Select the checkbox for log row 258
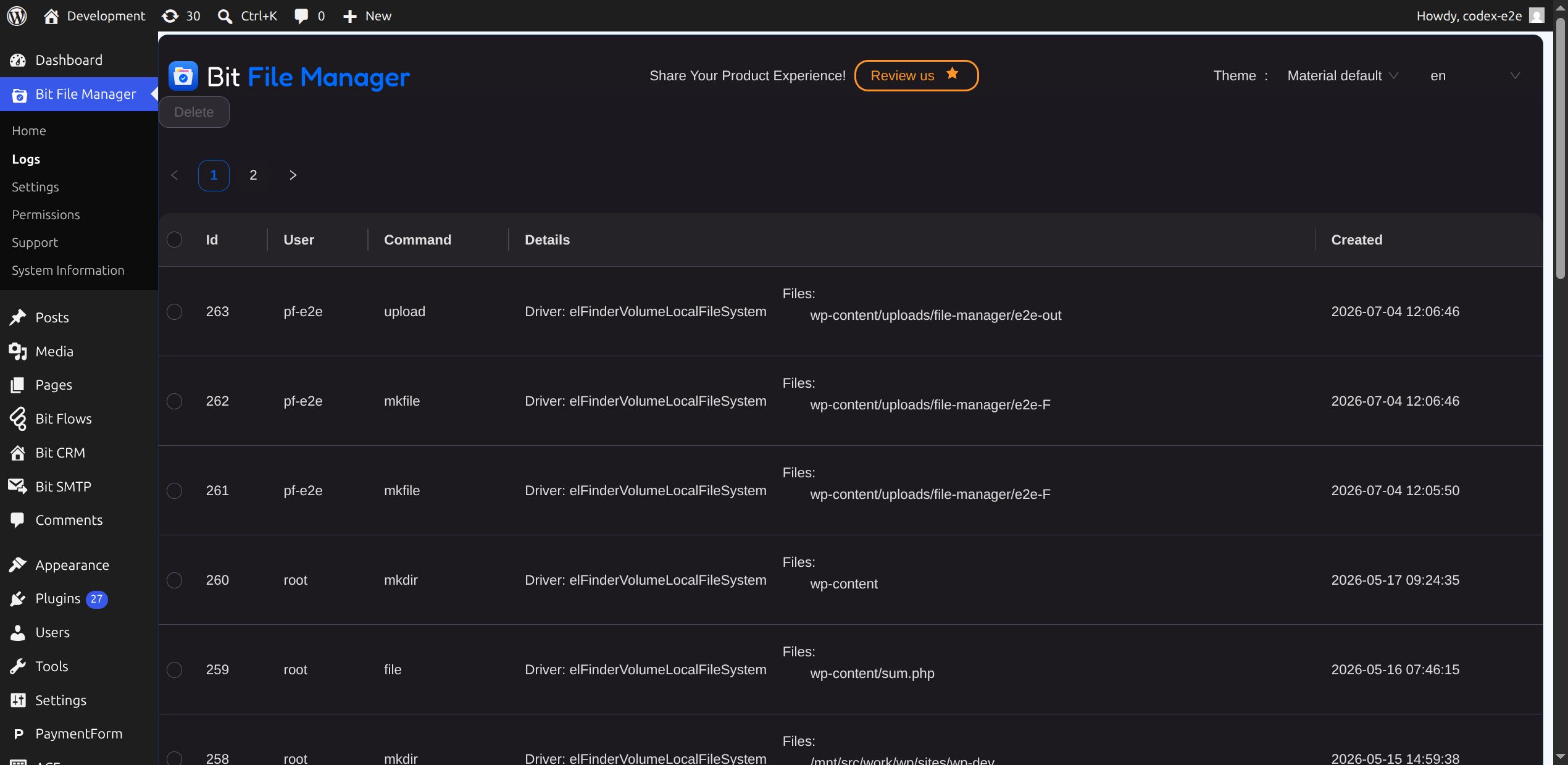 (x=175, y=758)
